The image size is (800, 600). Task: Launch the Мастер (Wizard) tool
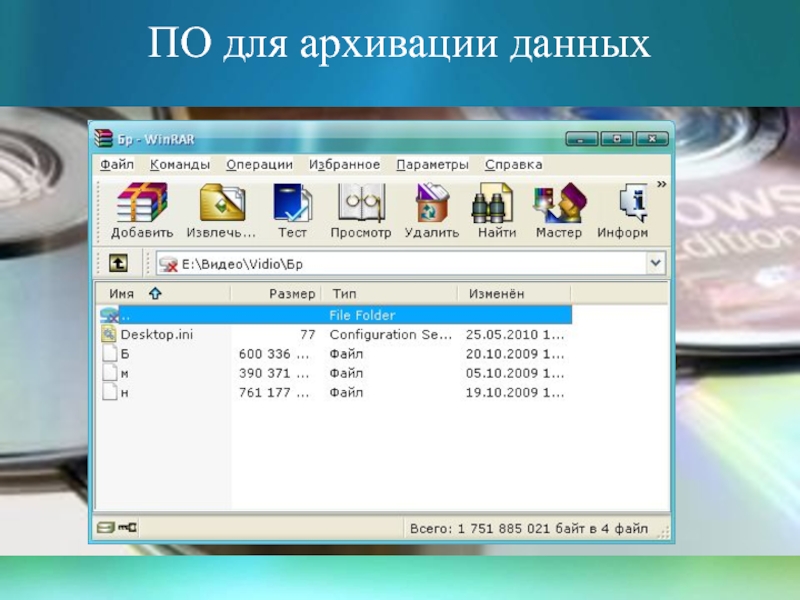coord(558,211)
